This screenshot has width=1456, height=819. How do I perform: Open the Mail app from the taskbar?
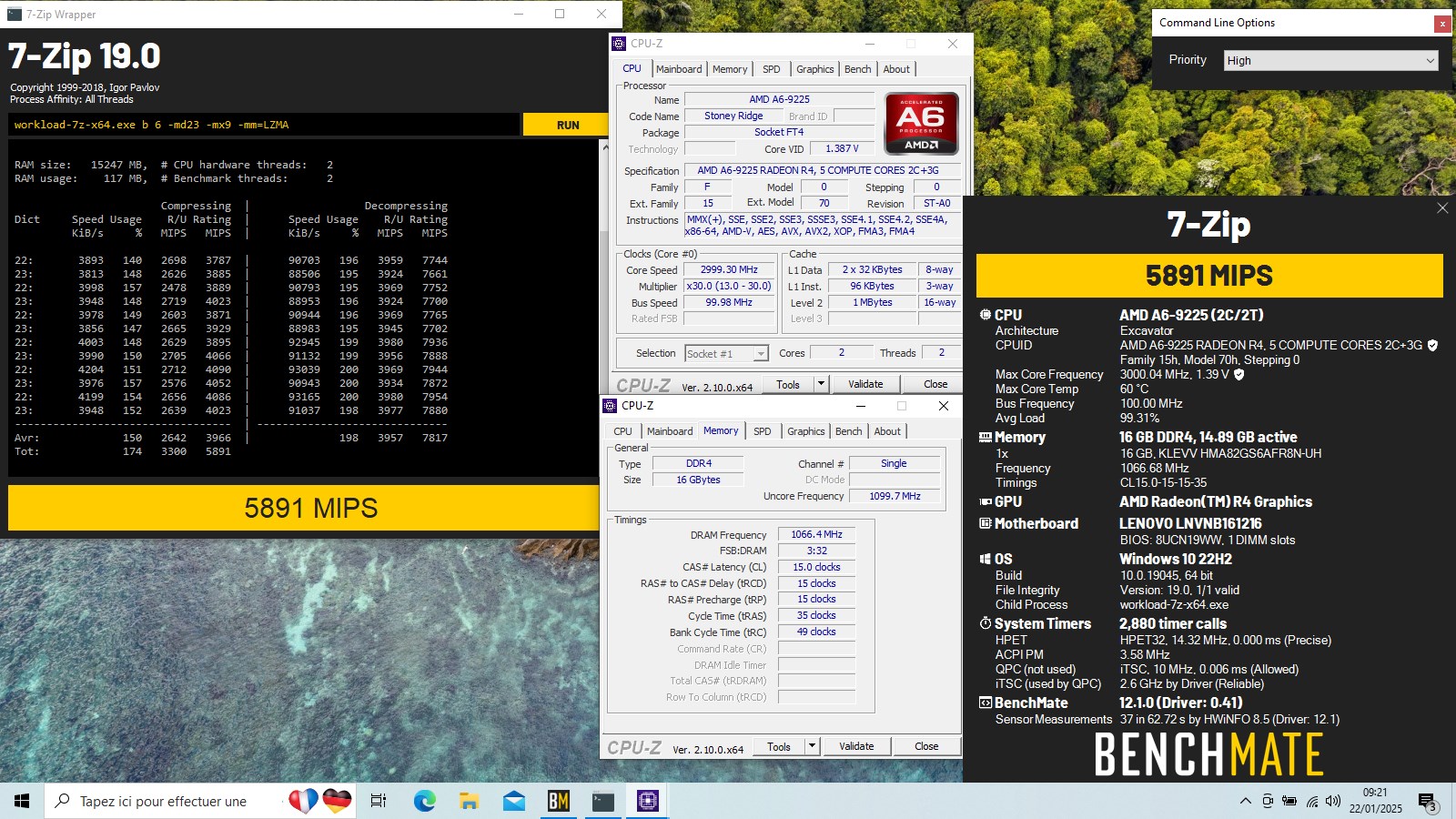tap(513, 801)
